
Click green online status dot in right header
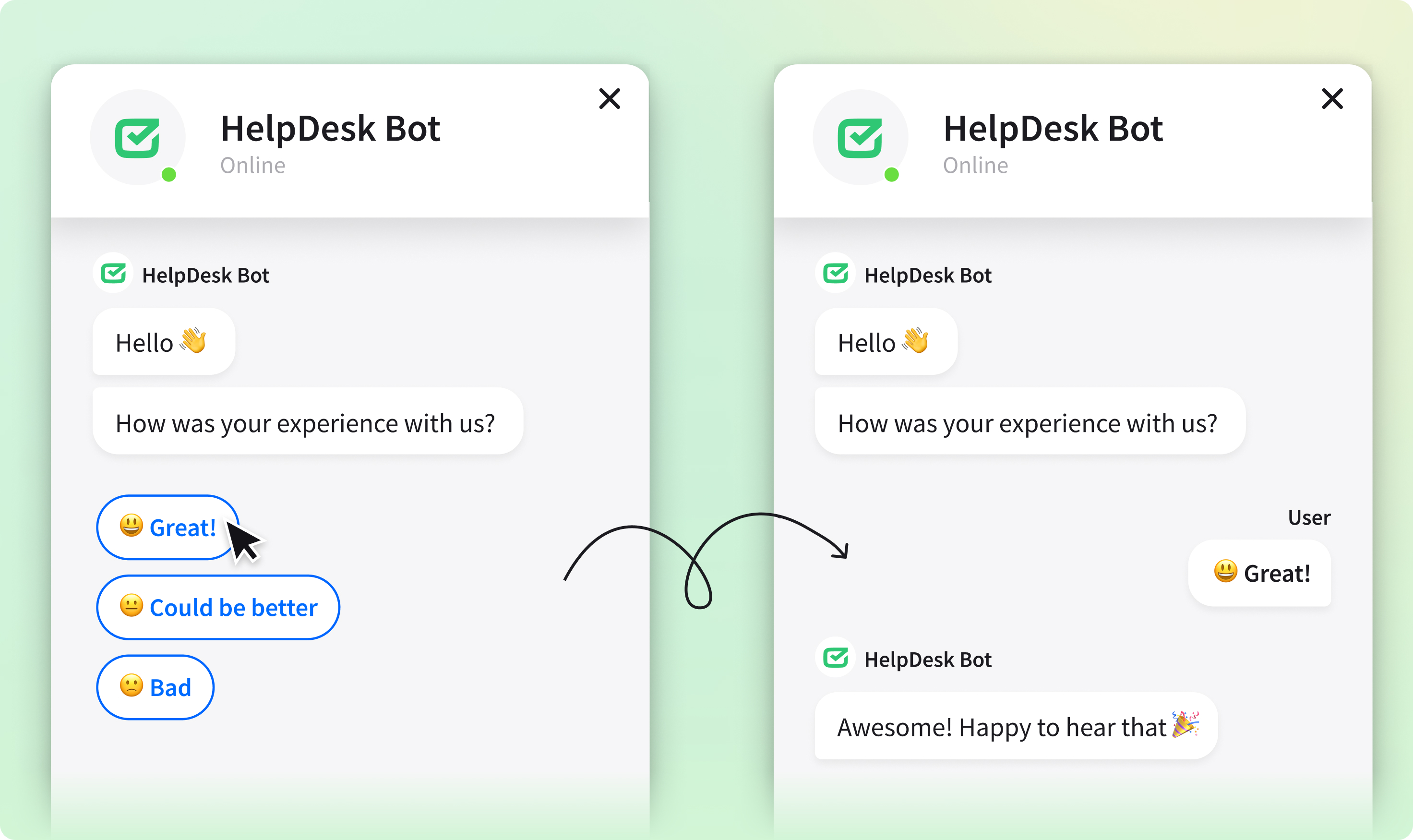891,174
